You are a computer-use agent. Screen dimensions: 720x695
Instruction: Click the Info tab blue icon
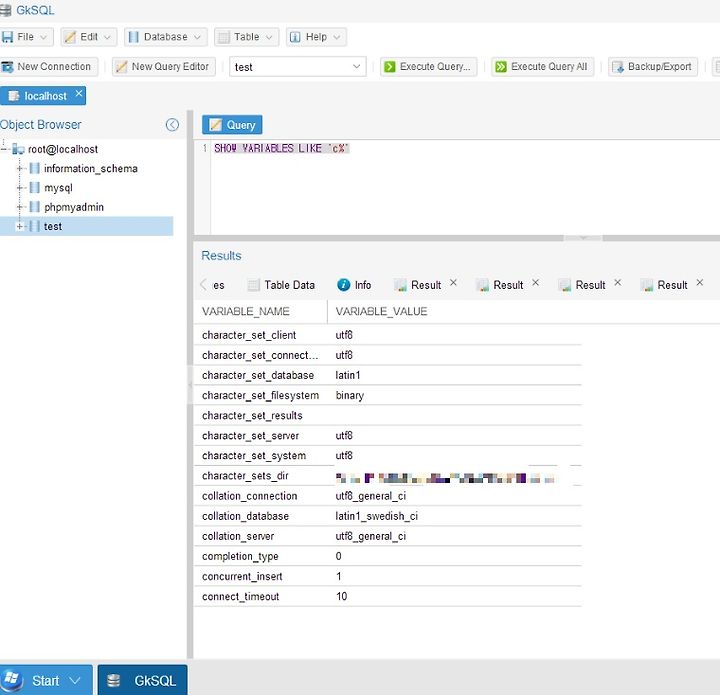pyautogui.click(x=343, y=285)
